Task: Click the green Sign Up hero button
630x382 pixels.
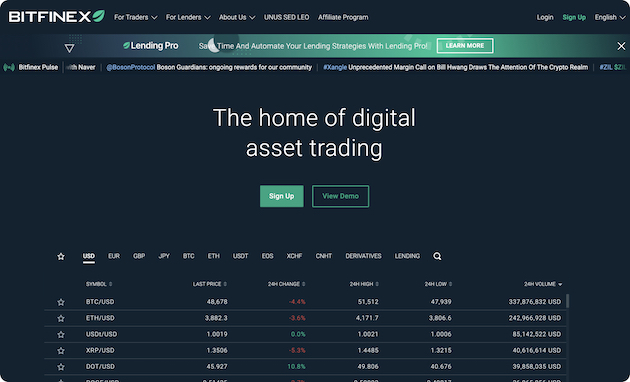Action: (282, 196)
